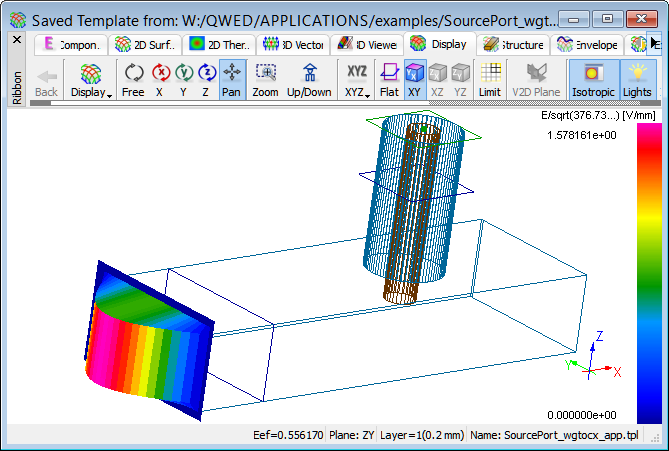This screenshot has height=451, width=669.
Task: Open the Limit settings
Action: (490, 79)
